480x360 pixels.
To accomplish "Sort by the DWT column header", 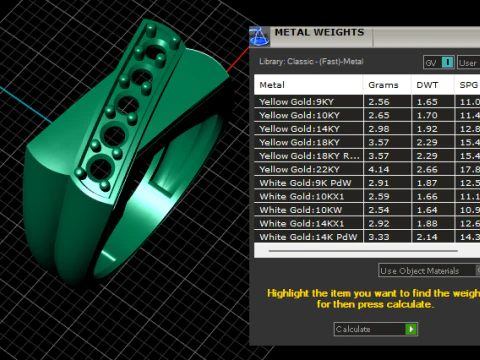I will (432, 85).
